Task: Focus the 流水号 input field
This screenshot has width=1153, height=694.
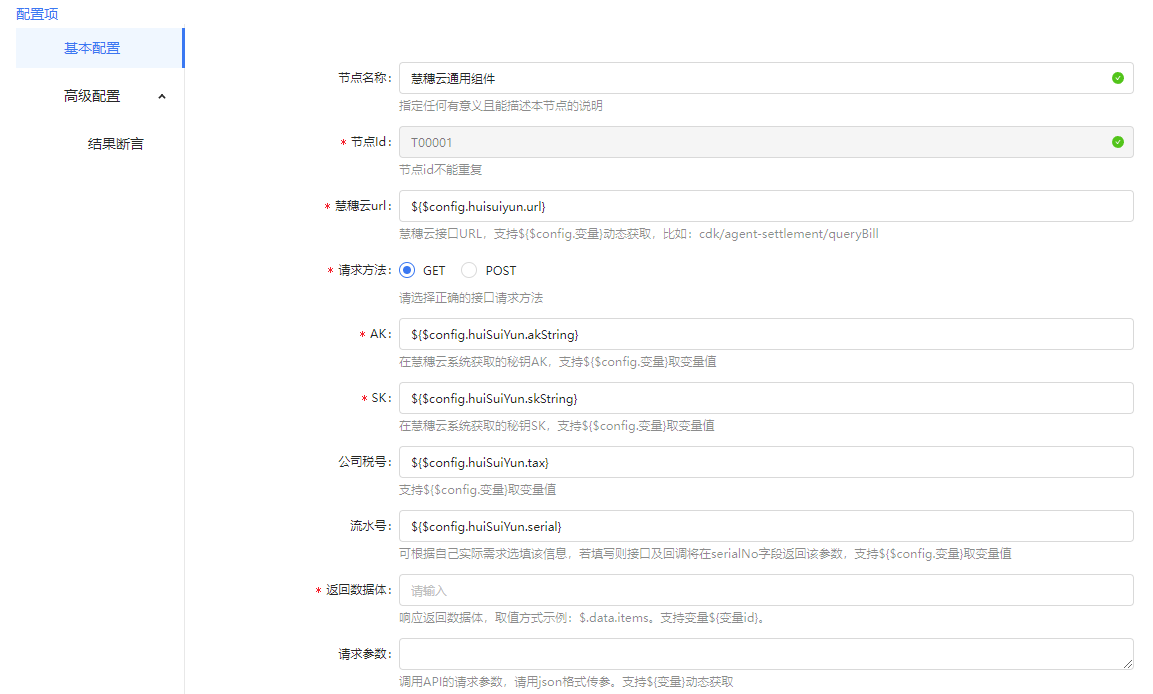Action: pos(765,526)
